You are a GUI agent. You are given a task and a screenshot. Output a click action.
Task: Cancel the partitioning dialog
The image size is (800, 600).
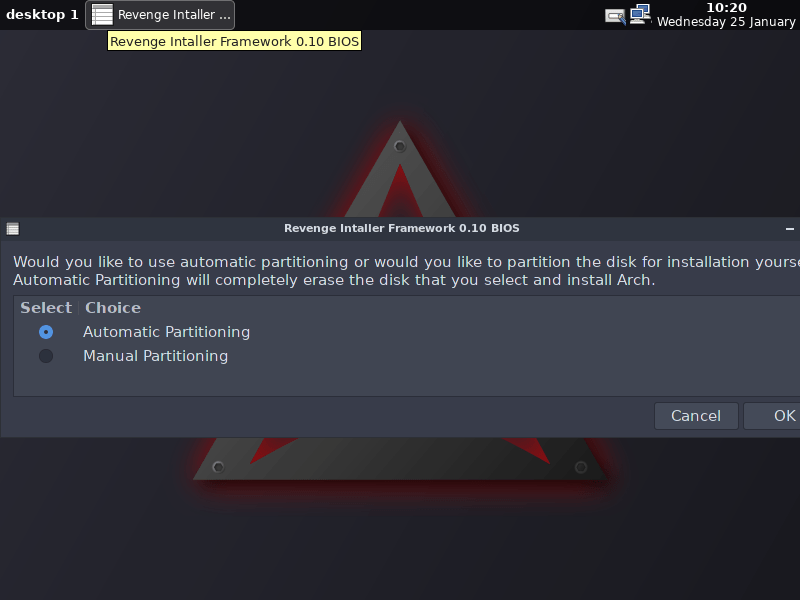tap(696, 416)
